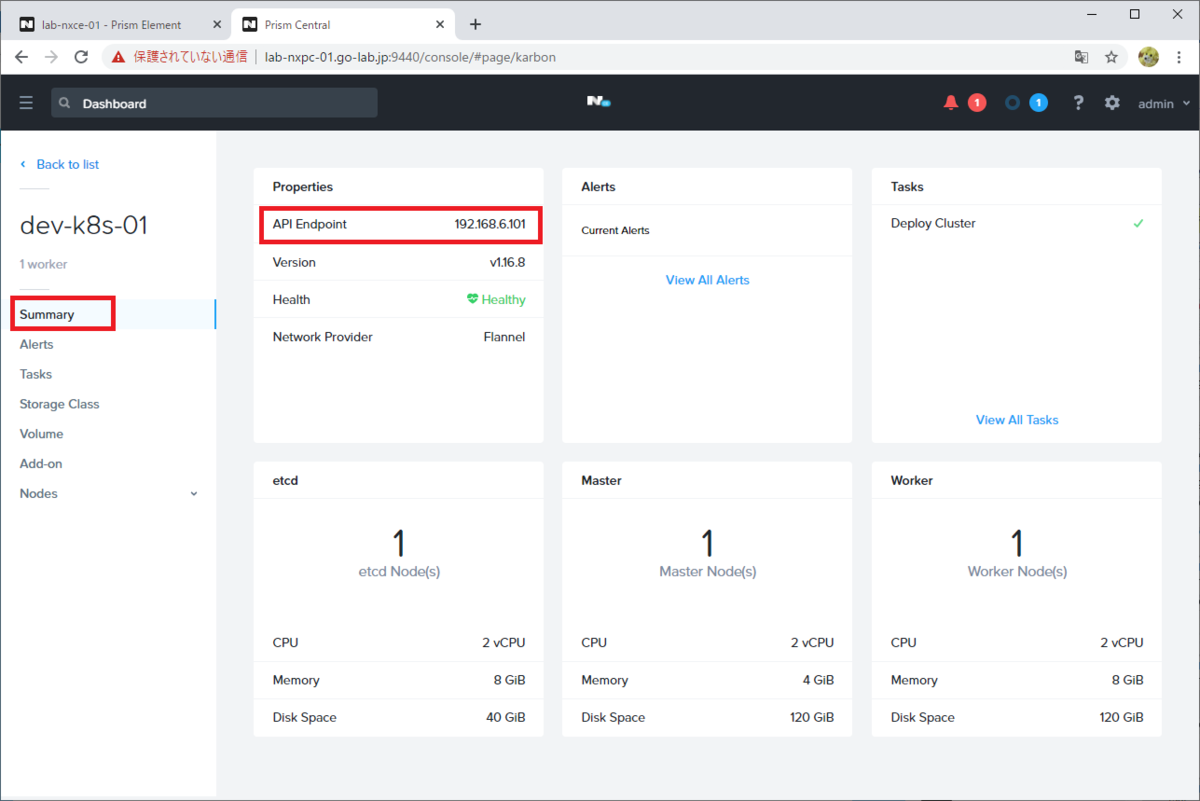
Task: Click the red alerts bell icon
Action: (951, 103)
